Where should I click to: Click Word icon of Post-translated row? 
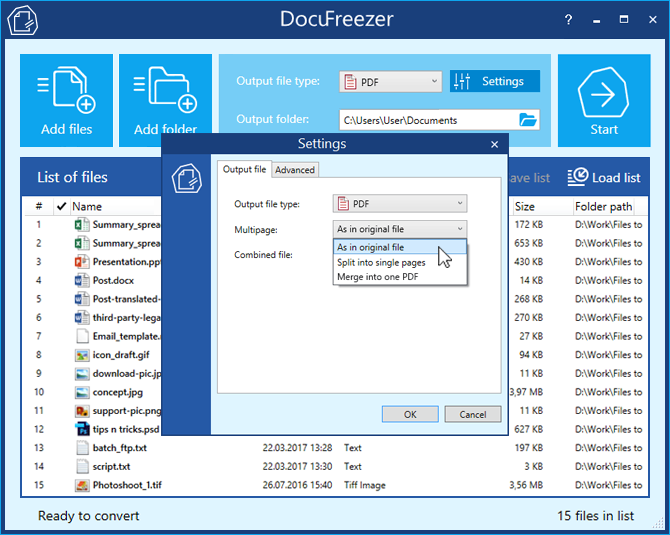[82, 299]
